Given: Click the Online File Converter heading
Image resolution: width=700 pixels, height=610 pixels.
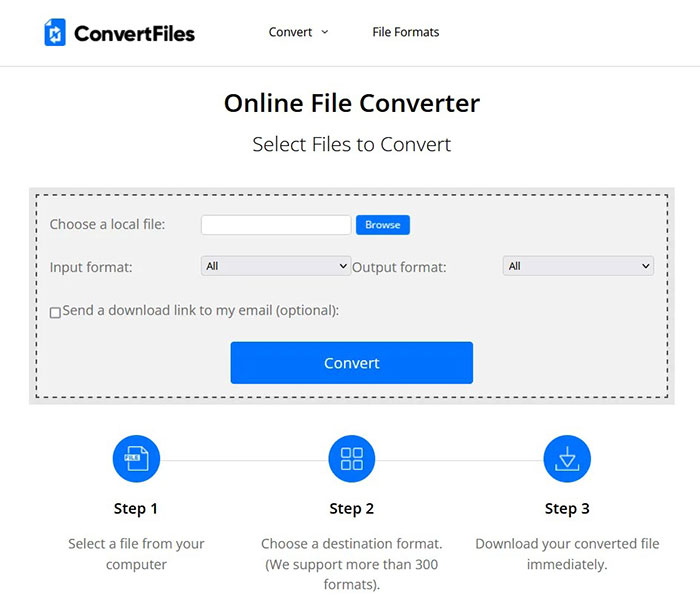Looking at the screenshot, I should [x=352, y=103].
